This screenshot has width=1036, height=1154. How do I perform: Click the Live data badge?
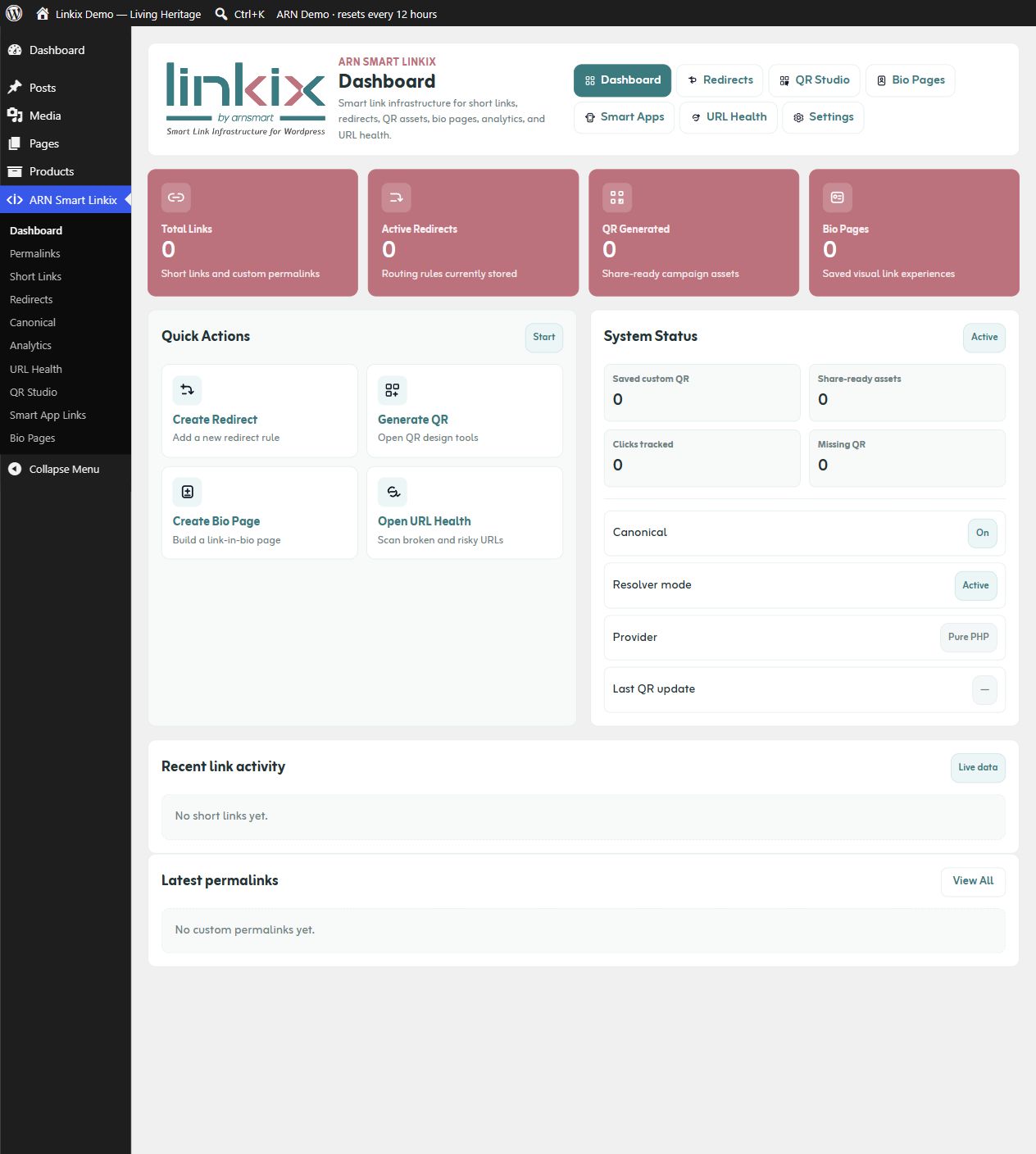978,768
